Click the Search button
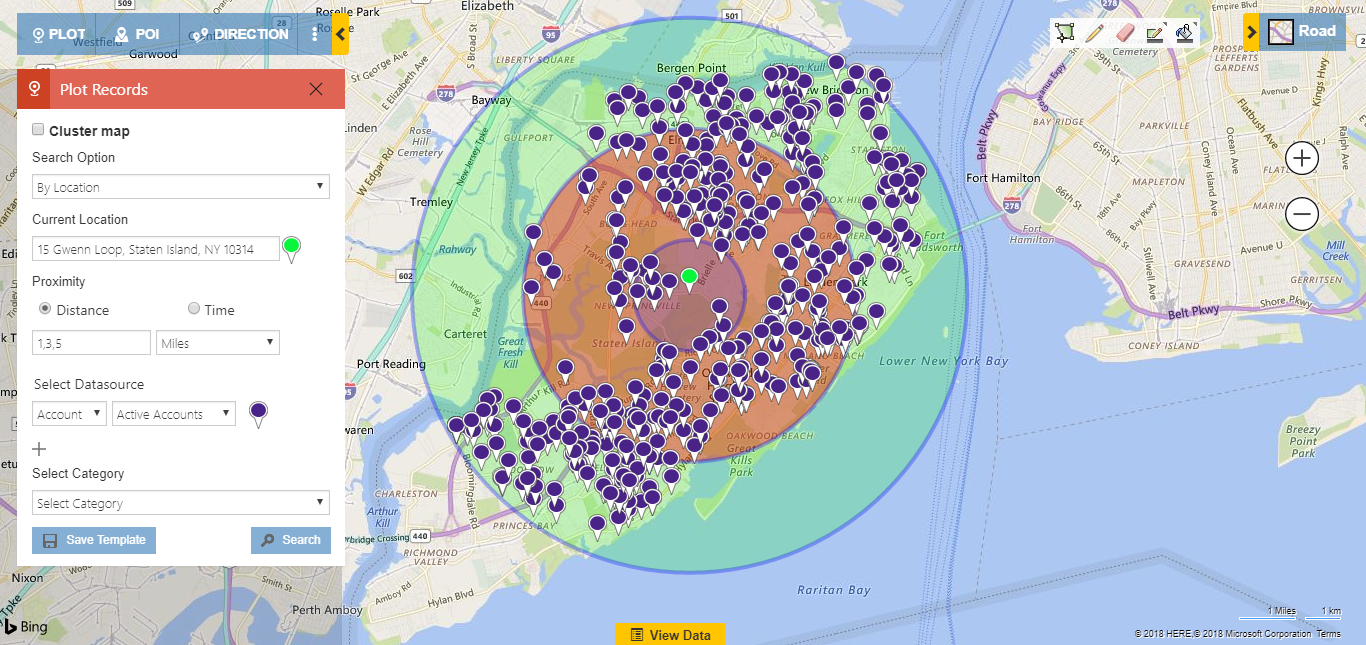This screenshot has height=645, width=1366. 291,540
